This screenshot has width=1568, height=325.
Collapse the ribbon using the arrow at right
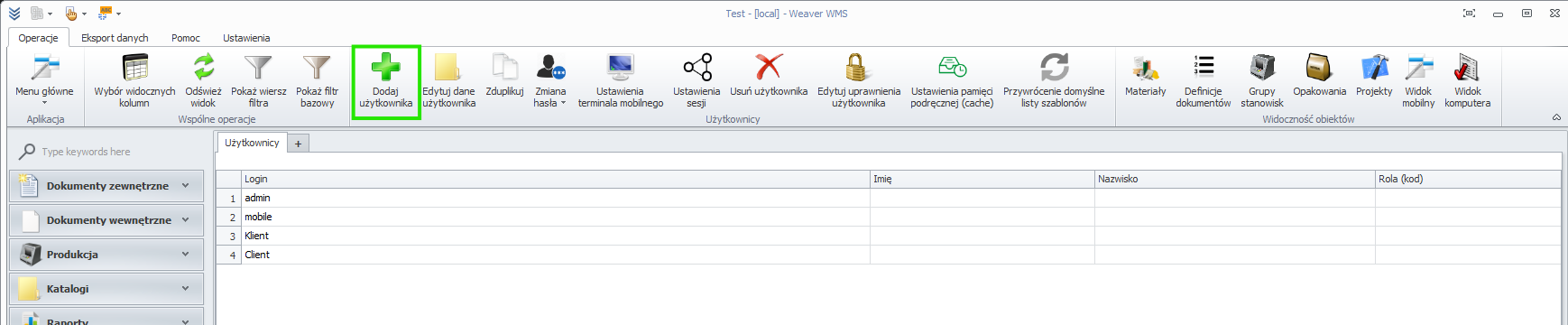tap(1556, 118)
